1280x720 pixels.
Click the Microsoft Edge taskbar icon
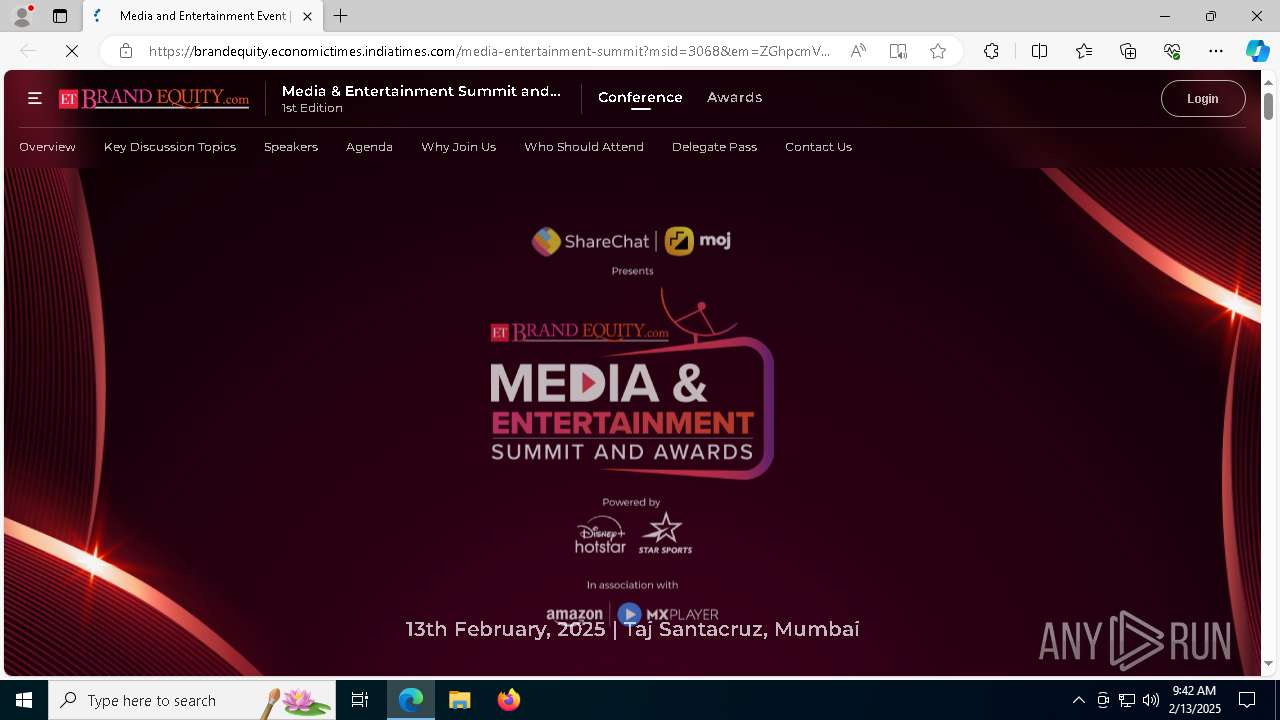tap(411, 700)
